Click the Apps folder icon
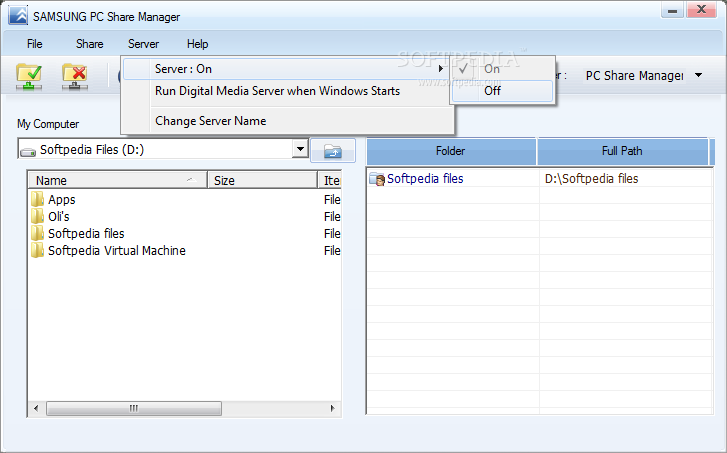 click(x=37, y=199)
